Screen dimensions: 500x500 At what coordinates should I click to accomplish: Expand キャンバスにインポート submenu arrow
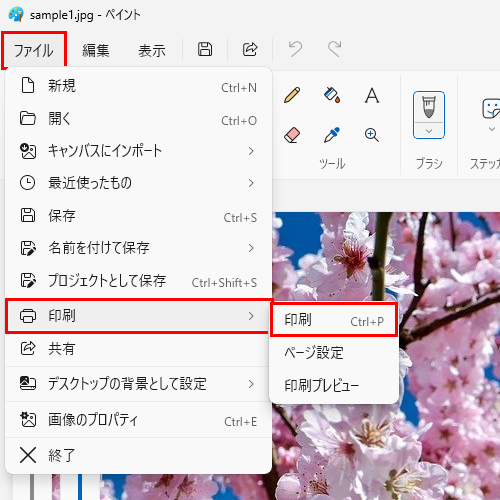(251, 151)
